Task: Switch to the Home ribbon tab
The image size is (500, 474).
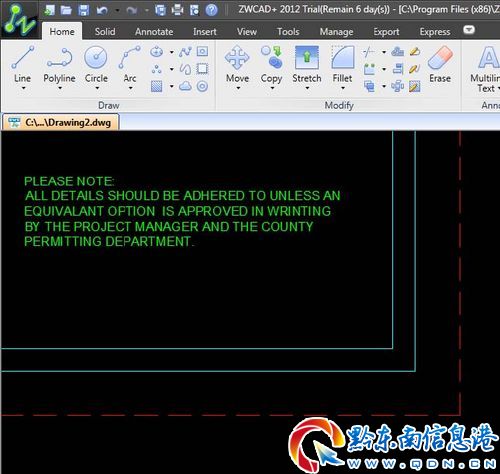Action: pyautogui.click(x=62, y=32)
